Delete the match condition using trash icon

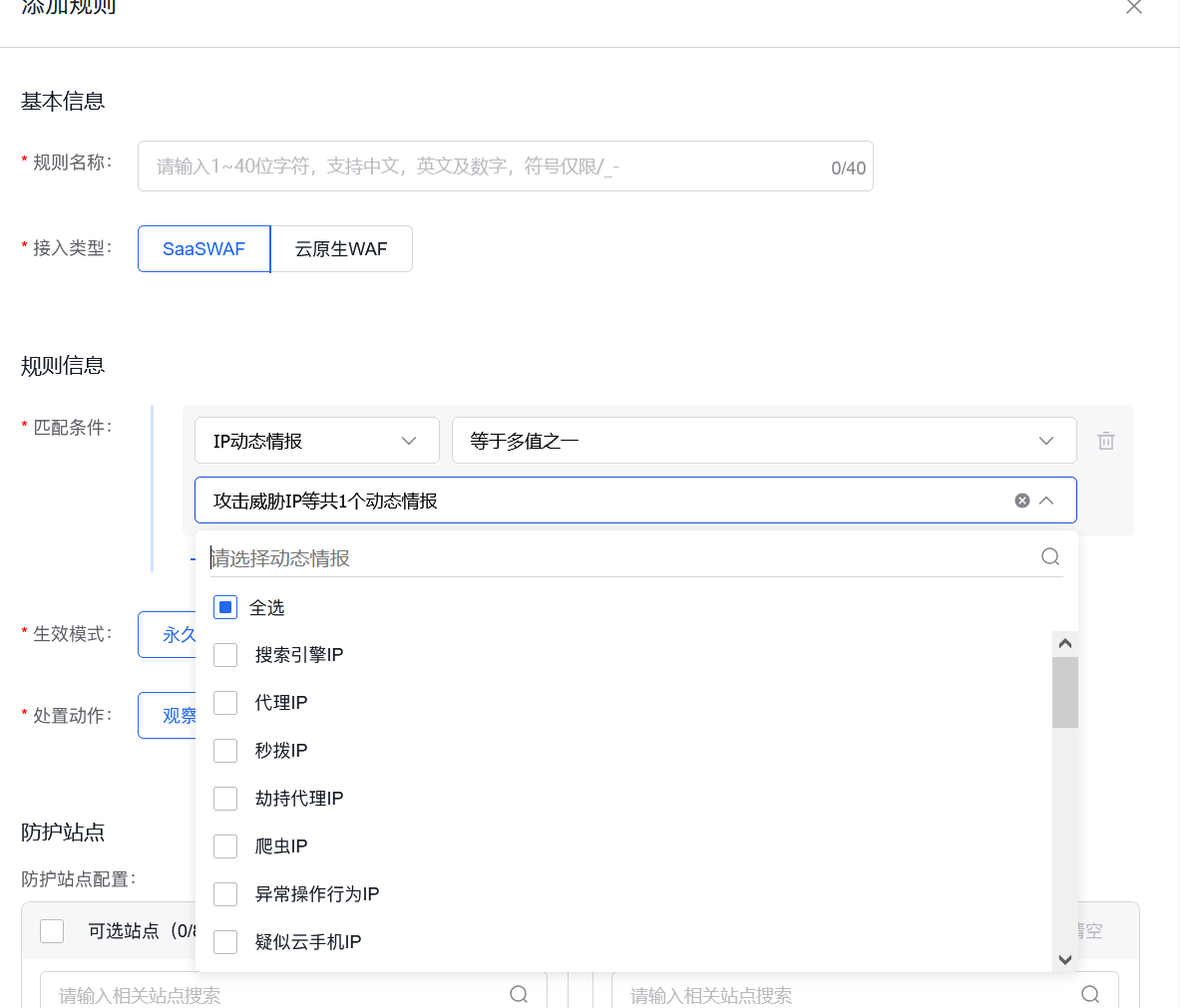tap(1105, 440)
